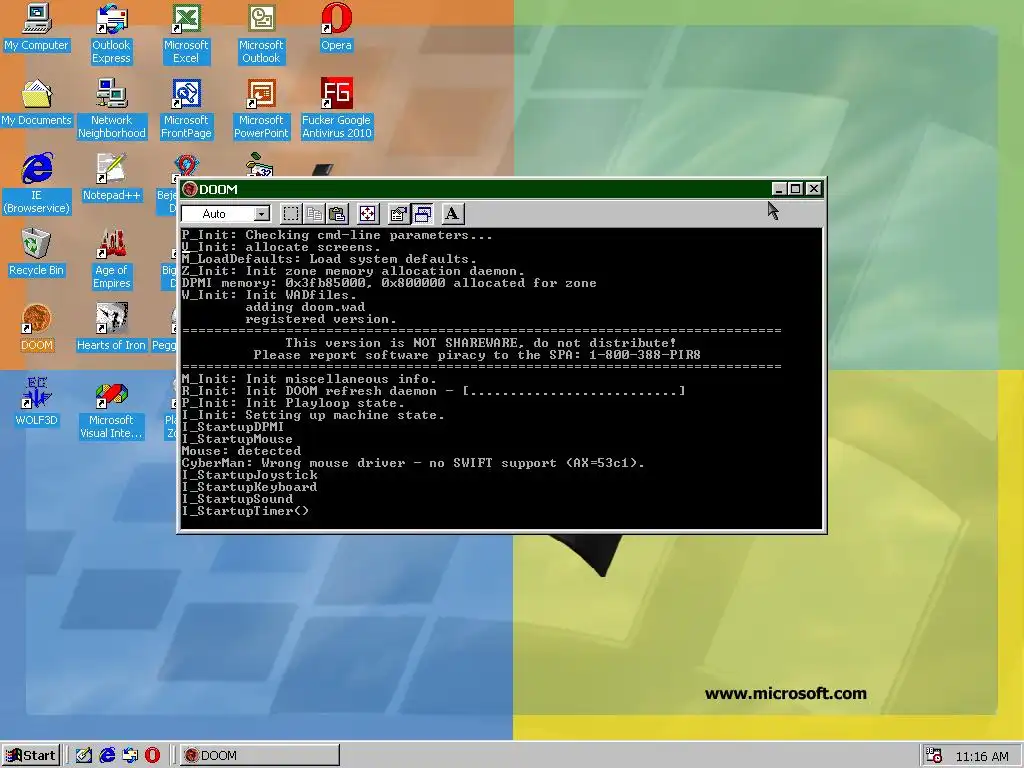Click Mark tool in DOOM toolbar
The height and width of the screenshot is (768, 1024).
291,214
